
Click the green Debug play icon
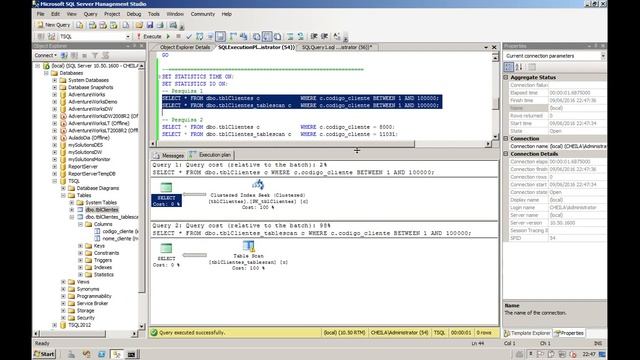tap(168, 37)
